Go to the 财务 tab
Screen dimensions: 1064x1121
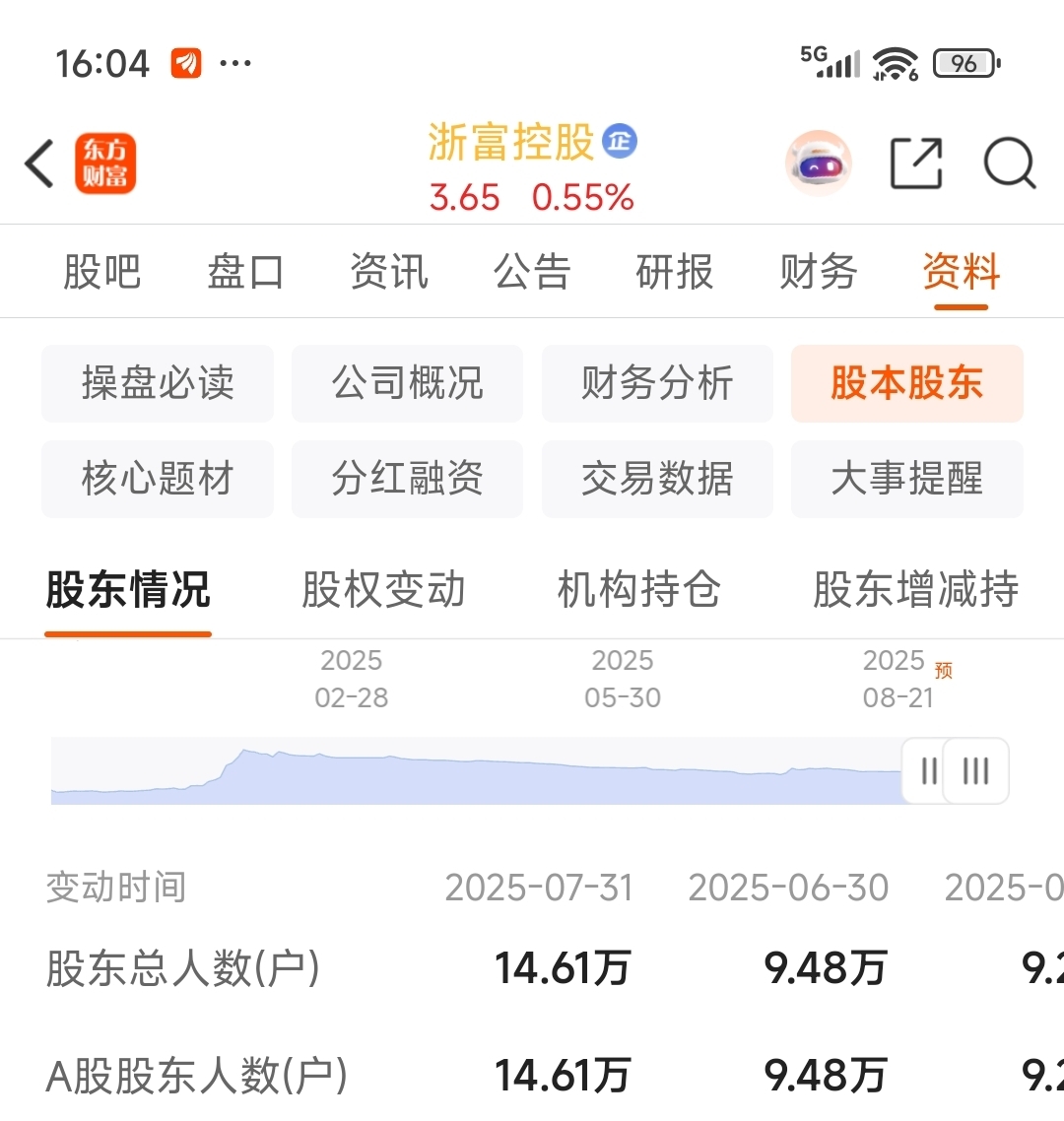pyautogui.click(x=818, y=272)
